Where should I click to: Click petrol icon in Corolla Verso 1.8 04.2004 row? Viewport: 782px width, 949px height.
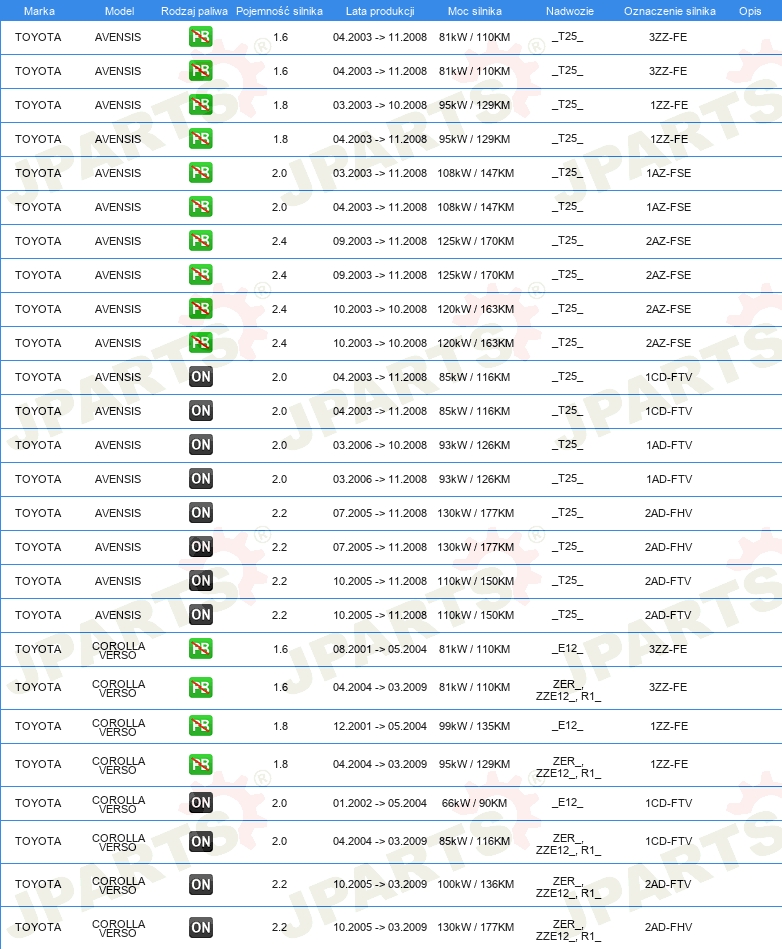(200, 764)
